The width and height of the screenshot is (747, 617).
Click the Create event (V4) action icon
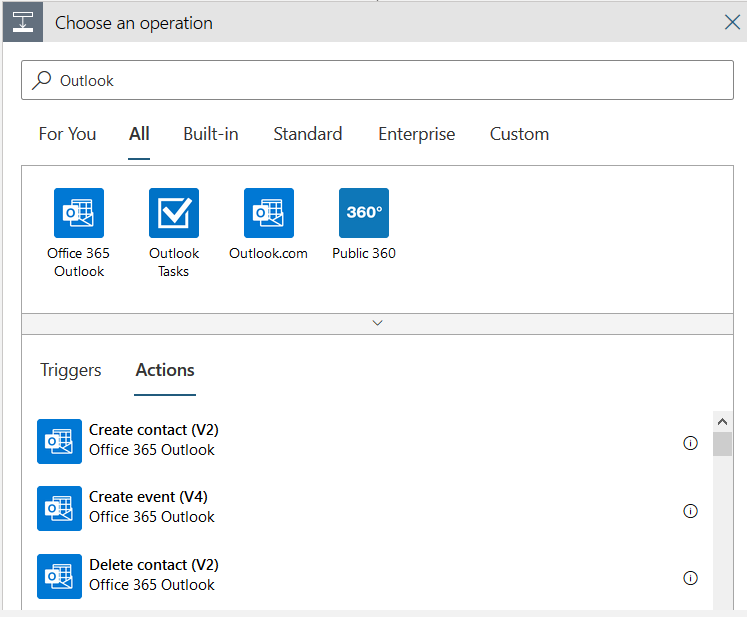pos(59,508)
